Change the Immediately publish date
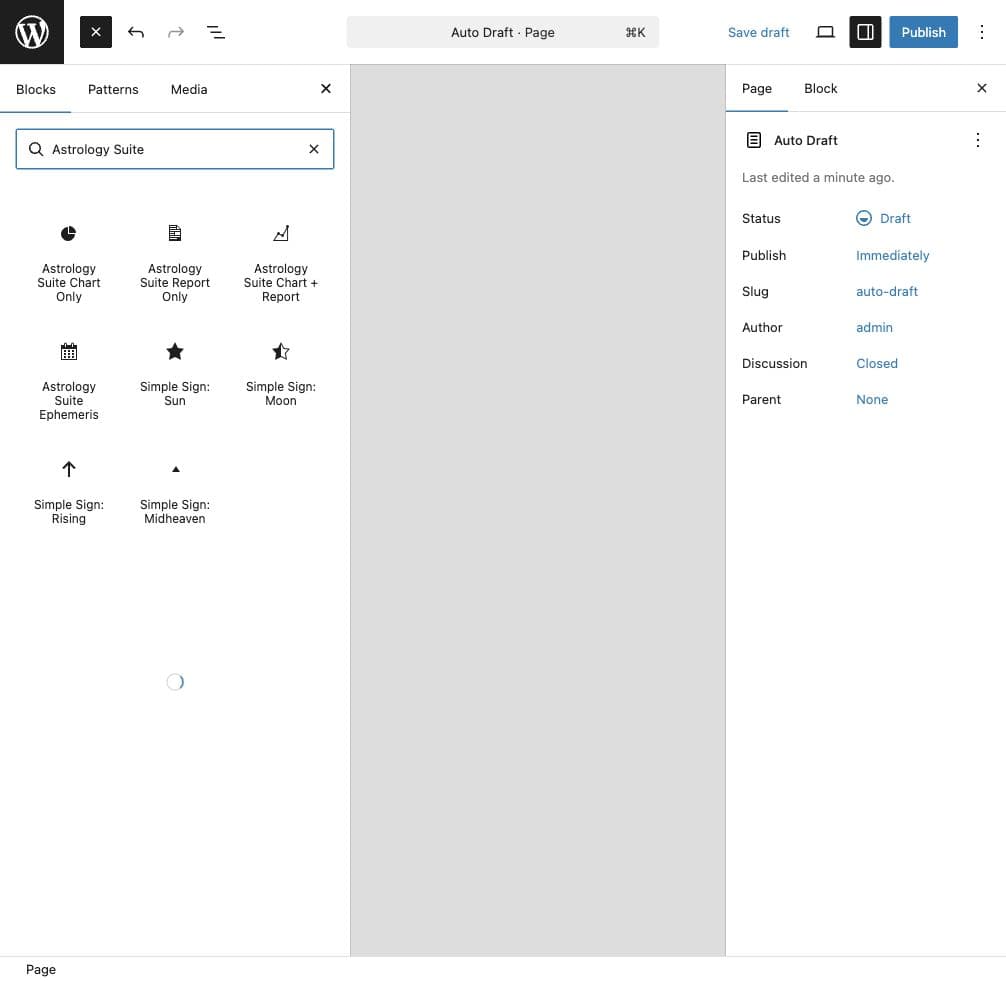Viewport: 1006px width, 981px height. pos(892,255)
